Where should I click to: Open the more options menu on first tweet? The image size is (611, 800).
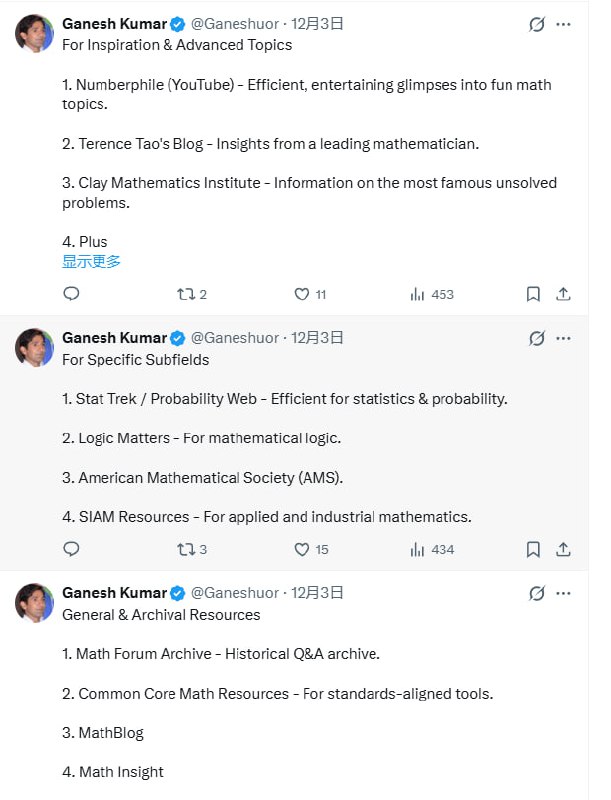[563, 24]
